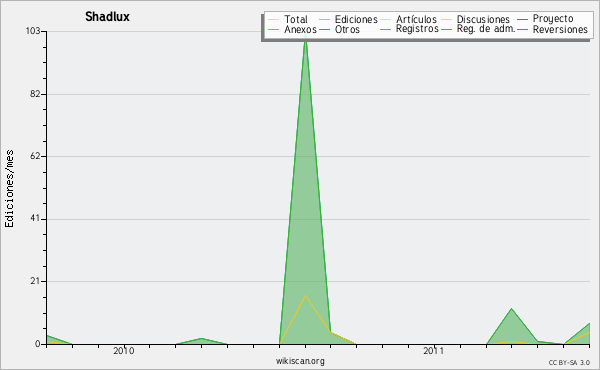Click the 103 y-axis value
The height and width of the screenshot is (370, 600).
point(33,31)
